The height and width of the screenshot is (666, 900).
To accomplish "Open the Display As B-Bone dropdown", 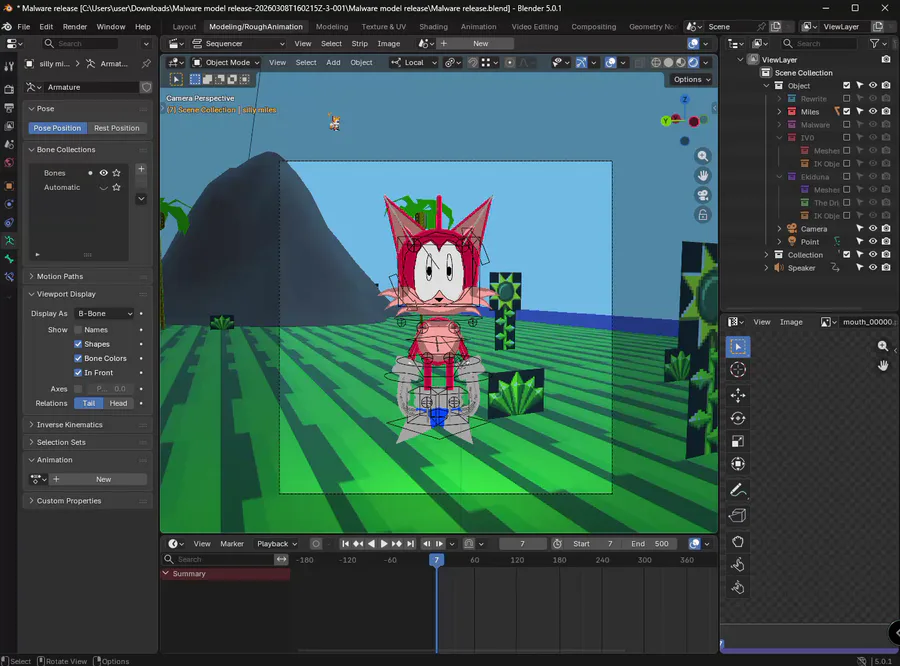I will 105,313.
